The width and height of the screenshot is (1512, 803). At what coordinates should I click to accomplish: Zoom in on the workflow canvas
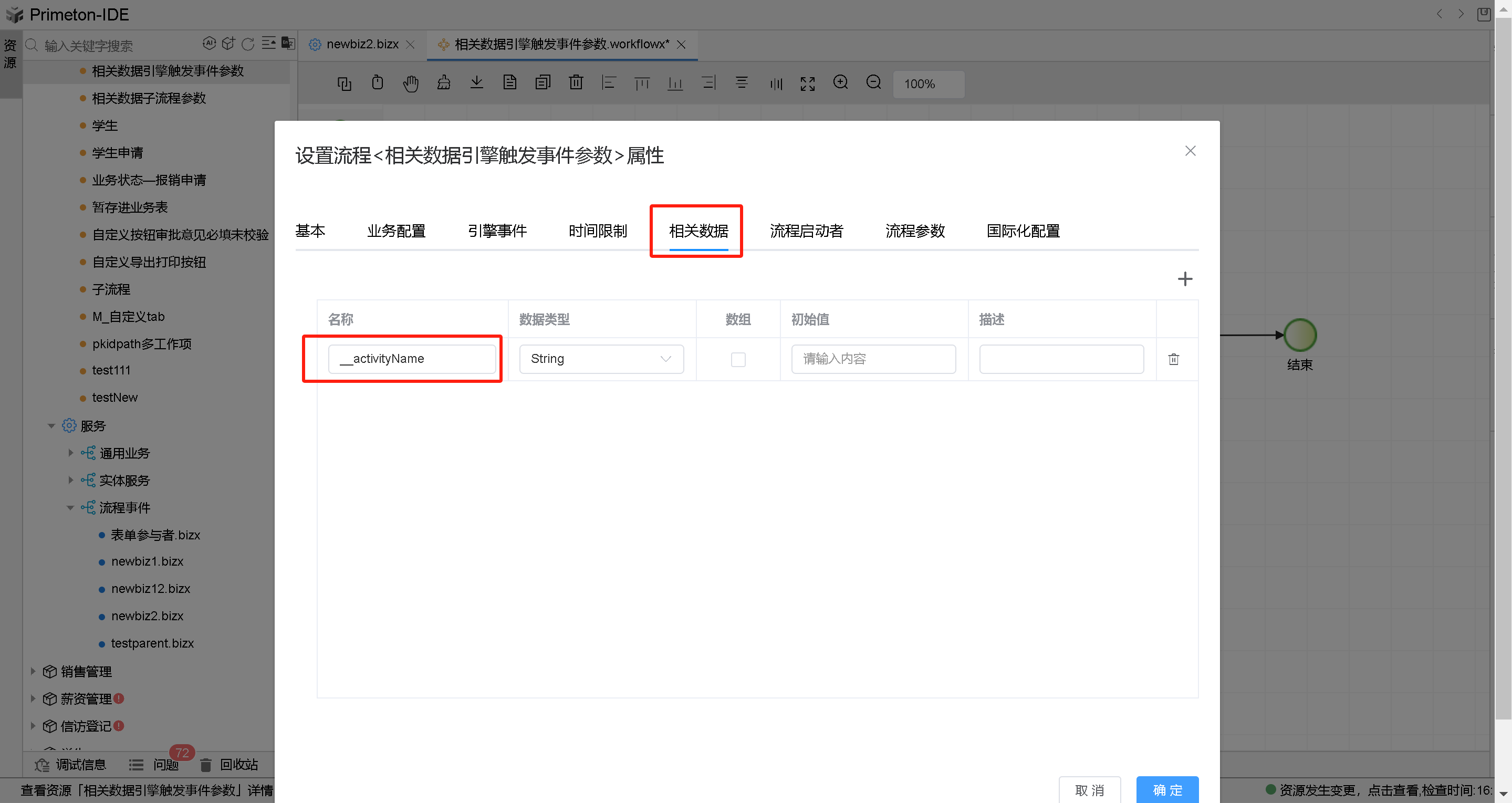tap(840, 83)
